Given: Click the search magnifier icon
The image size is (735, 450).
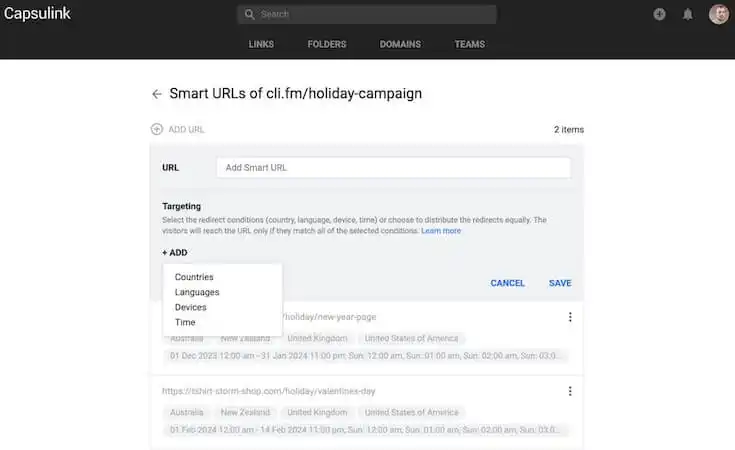Looking at the screenshot, I should coord(249,15).
